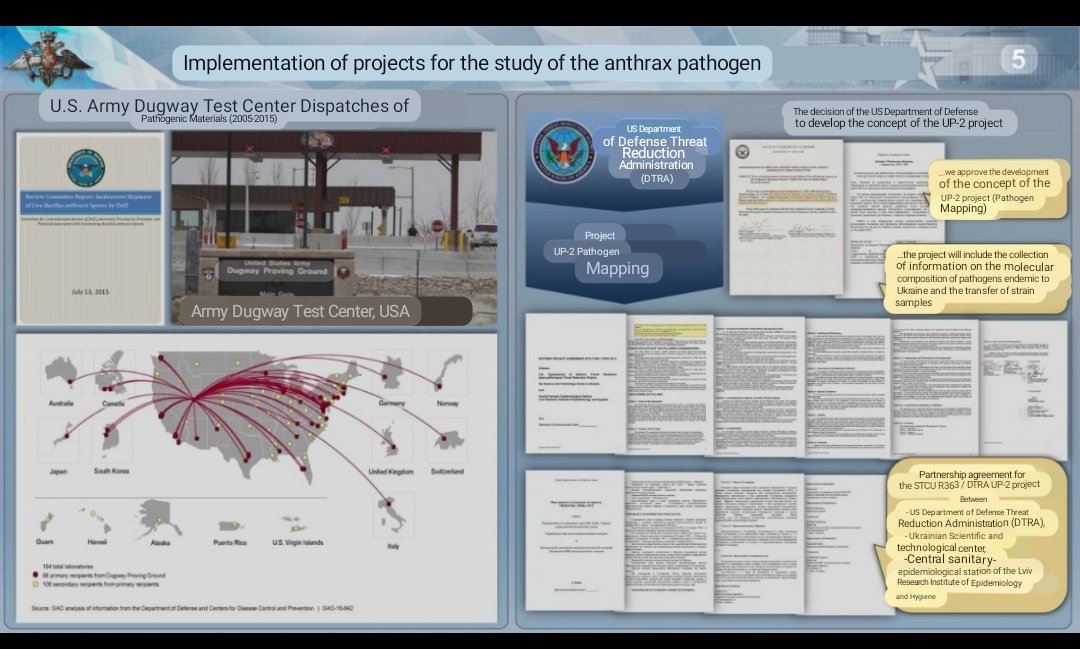Open the signed DoD letter page with seal
The height and width of the screenshot is (649, 1080).
tap(786, 217)
